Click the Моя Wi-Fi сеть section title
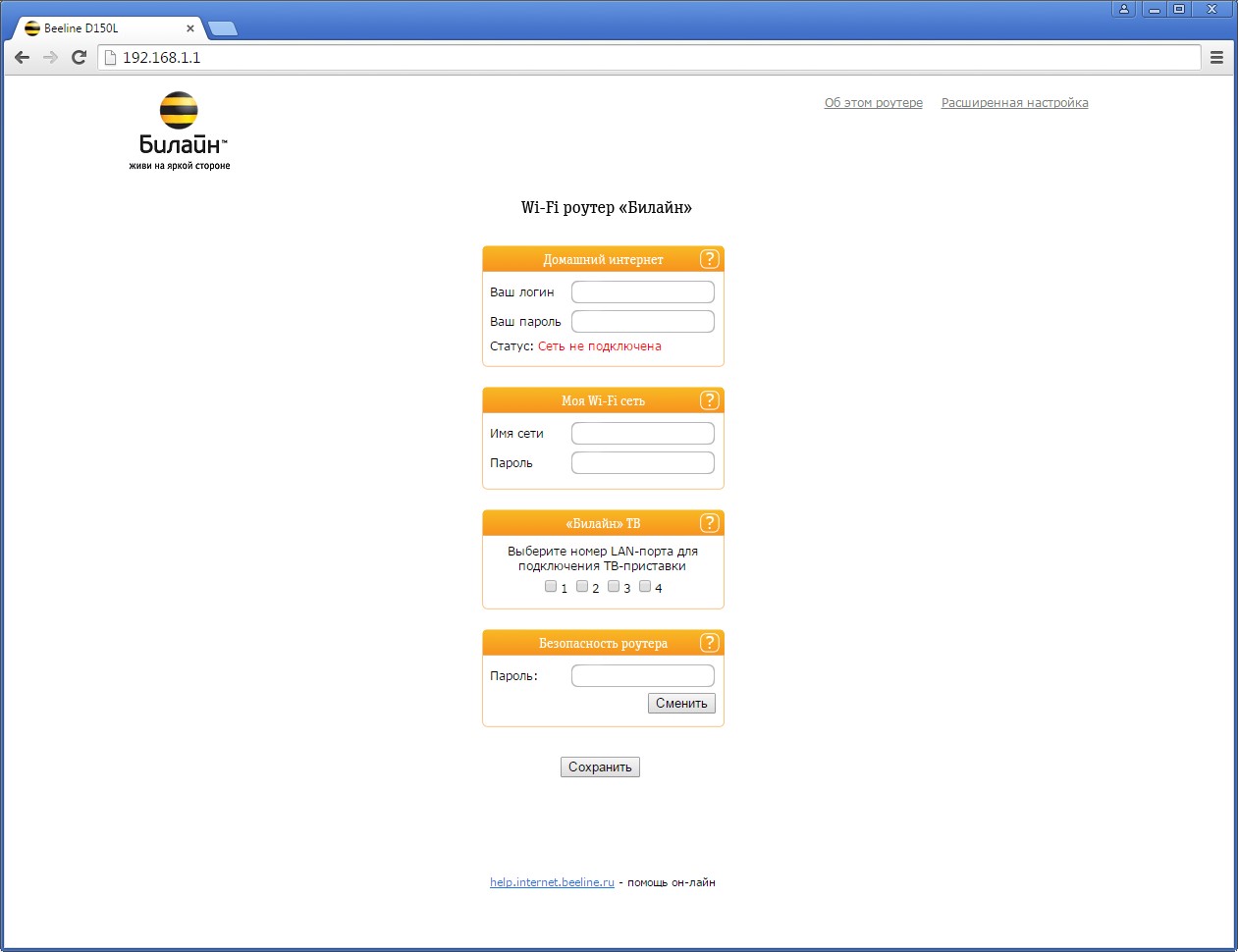 (603, 401)
